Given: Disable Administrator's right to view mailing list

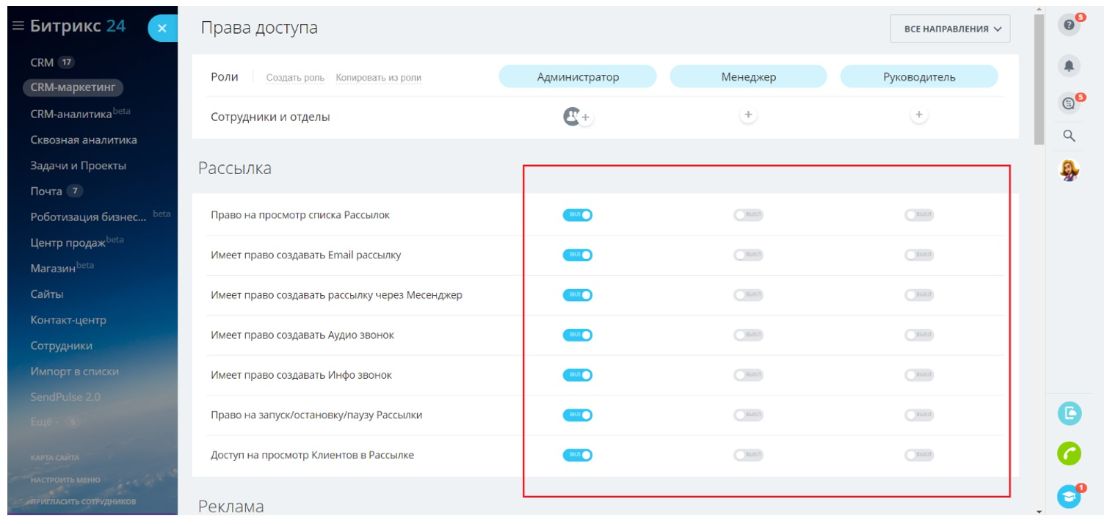Looking at the screenshot, I should coord(577,215).
